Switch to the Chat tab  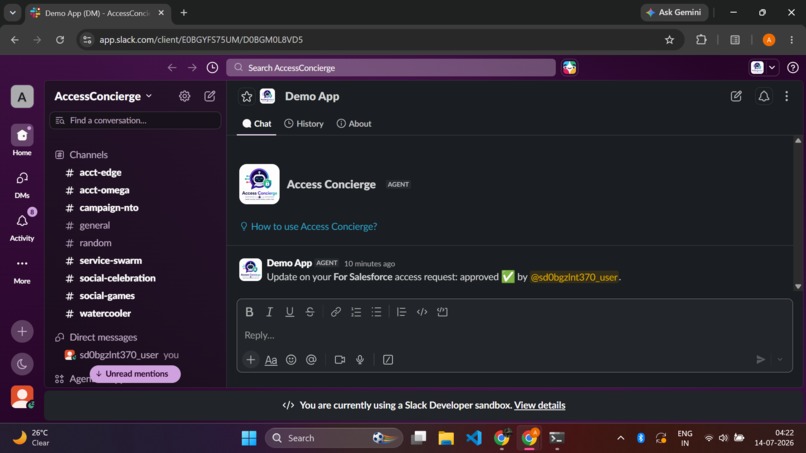point(257,123)
